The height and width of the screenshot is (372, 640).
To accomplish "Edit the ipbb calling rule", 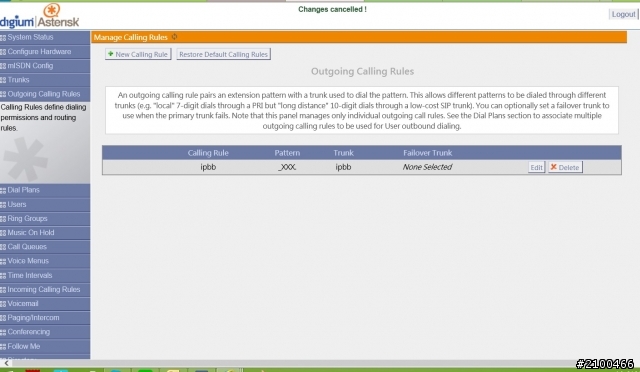I will click(536, 167).
